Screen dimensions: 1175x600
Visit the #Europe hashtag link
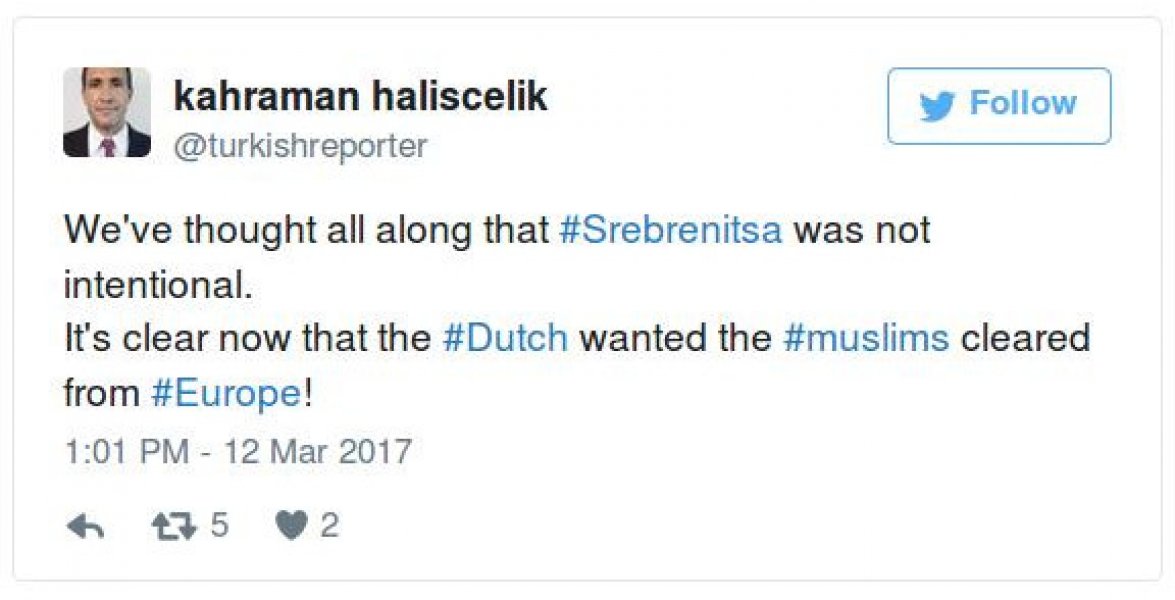(226, 393)
